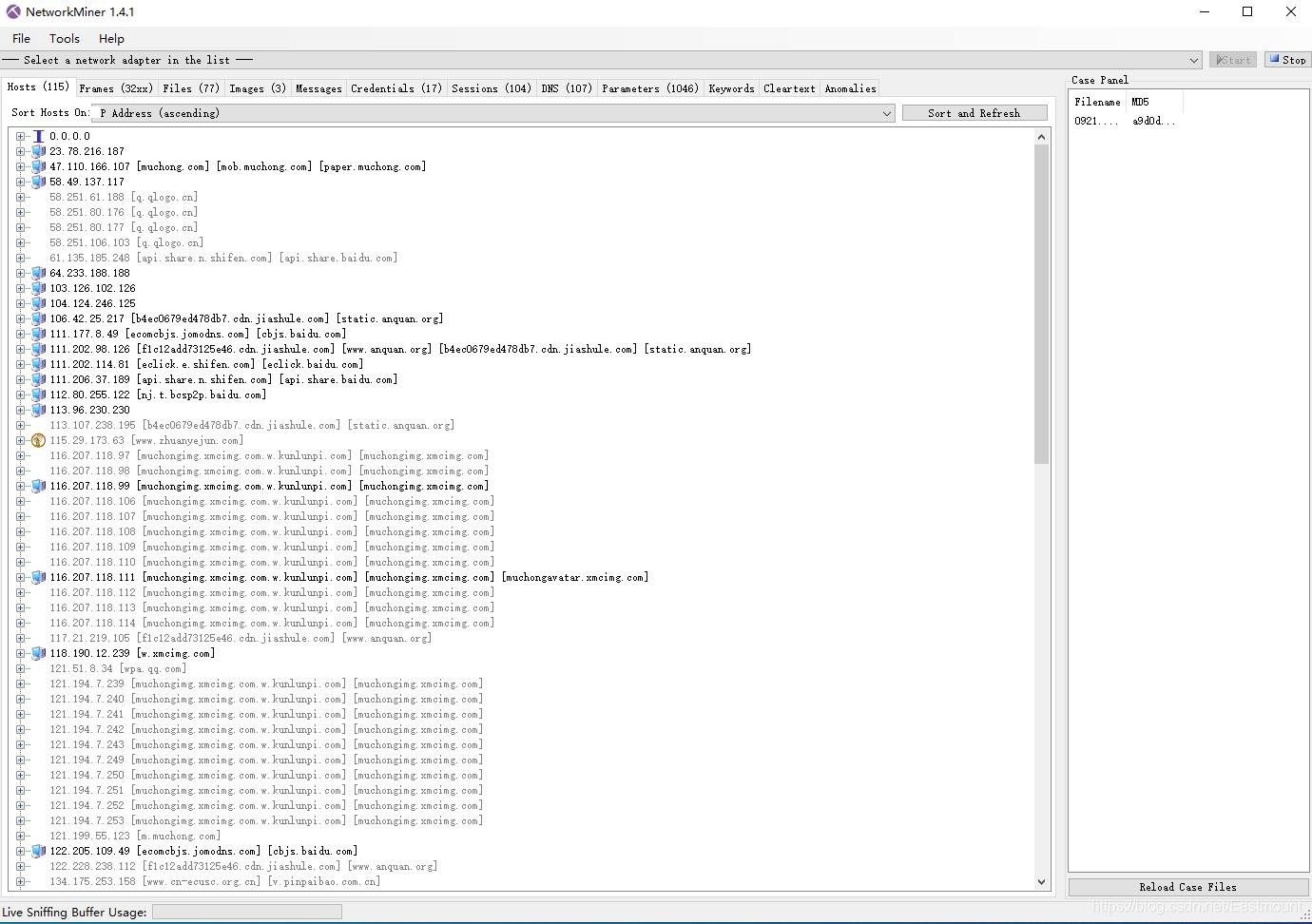Click the host icon for 113.96.230.230
Image resolution: width=1312 pixels, height=924 pixels.
[39, 410]
